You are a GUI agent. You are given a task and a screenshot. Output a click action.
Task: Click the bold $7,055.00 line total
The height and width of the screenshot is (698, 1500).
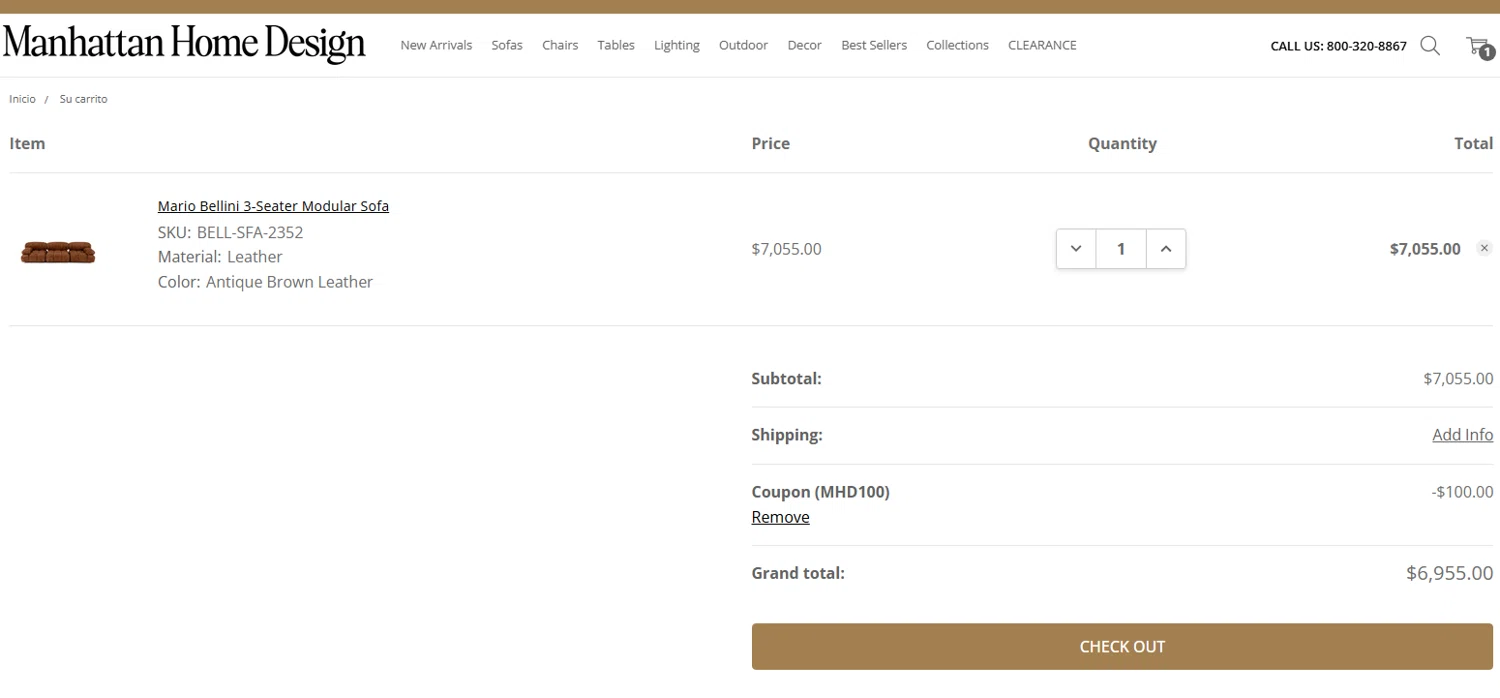click(x=1425, y=249)
